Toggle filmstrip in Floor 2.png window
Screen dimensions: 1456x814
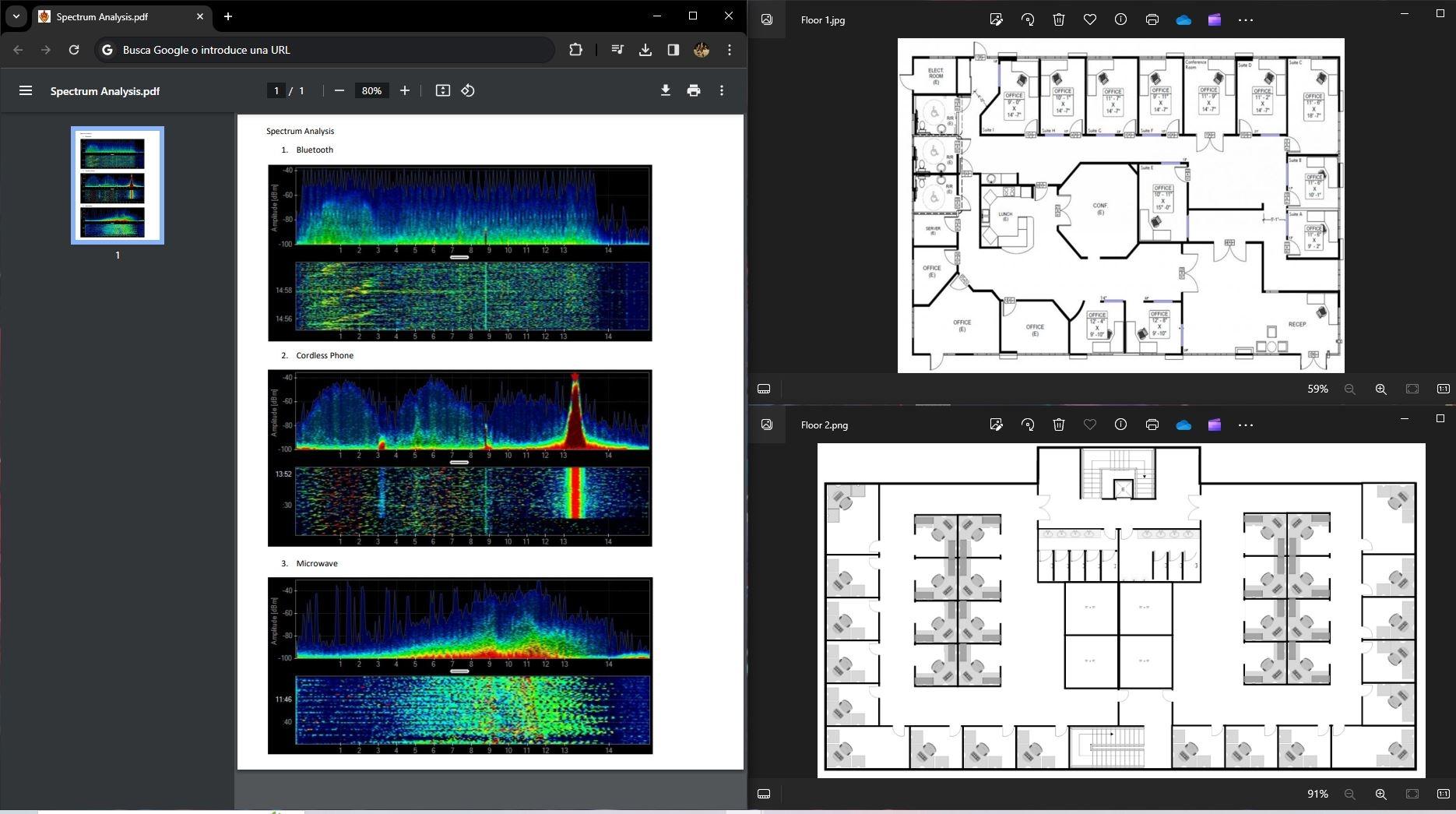point(764,794)
